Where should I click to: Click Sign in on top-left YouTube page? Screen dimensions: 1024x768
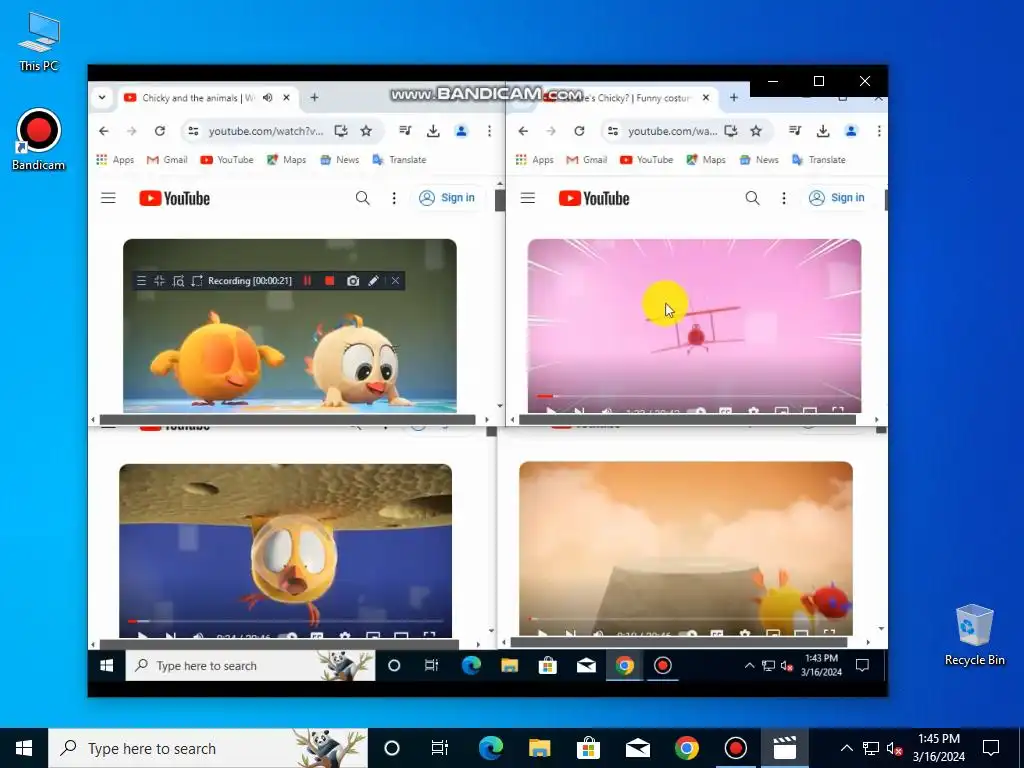pyautogui.click(x=447, y=198)
